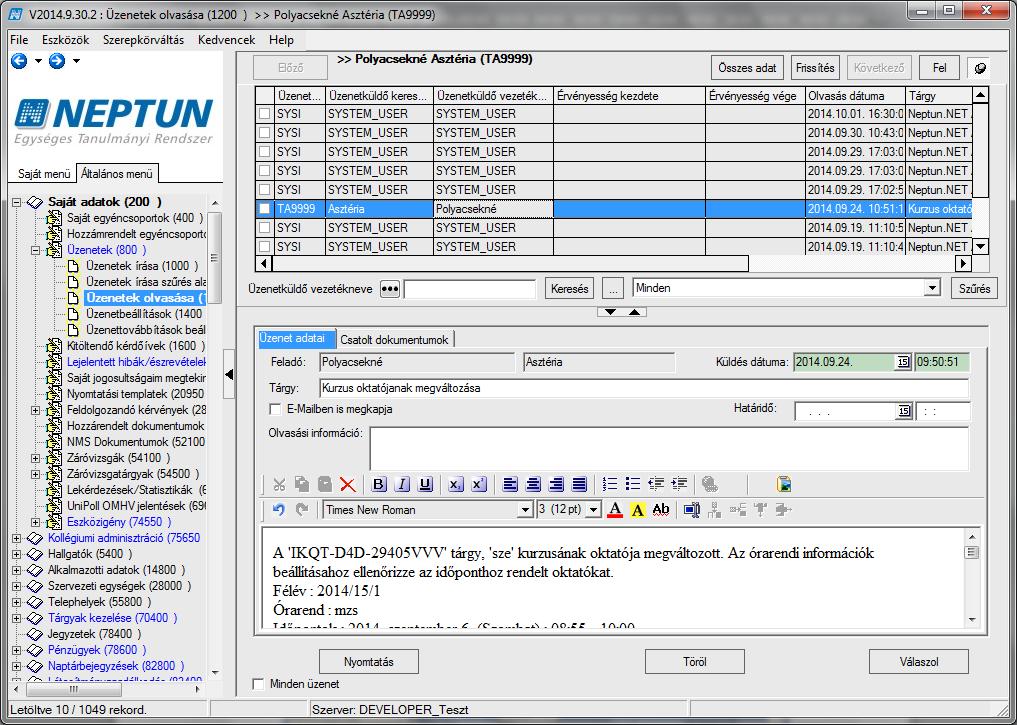Click the Szűrés button
This screenshot has height=725, width=1017.
[x=974, y=289]
